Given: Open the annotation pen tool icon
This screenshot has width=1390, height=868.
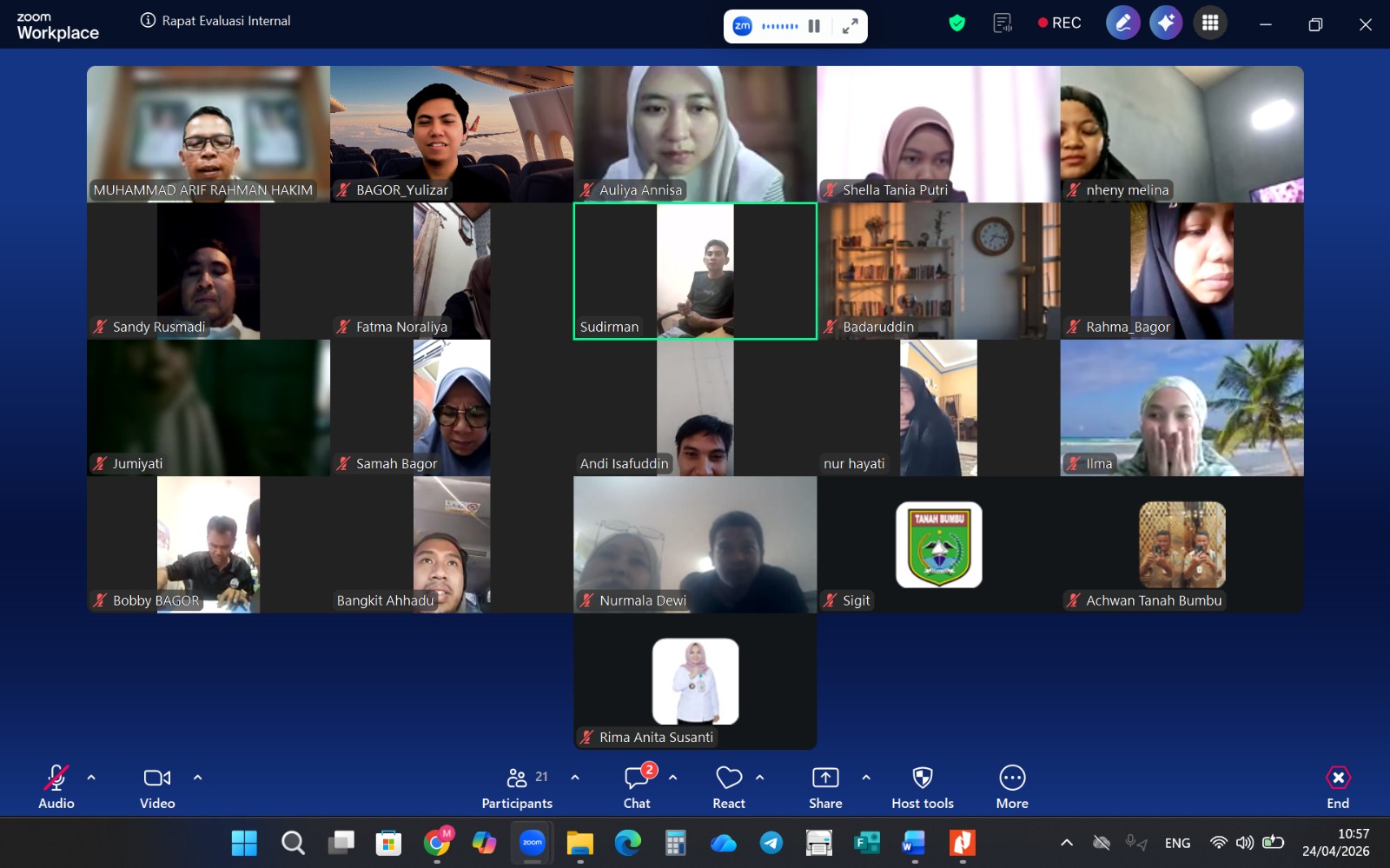Looking at the screenshot, I should pyautogui.click(x=1123, y=23).
